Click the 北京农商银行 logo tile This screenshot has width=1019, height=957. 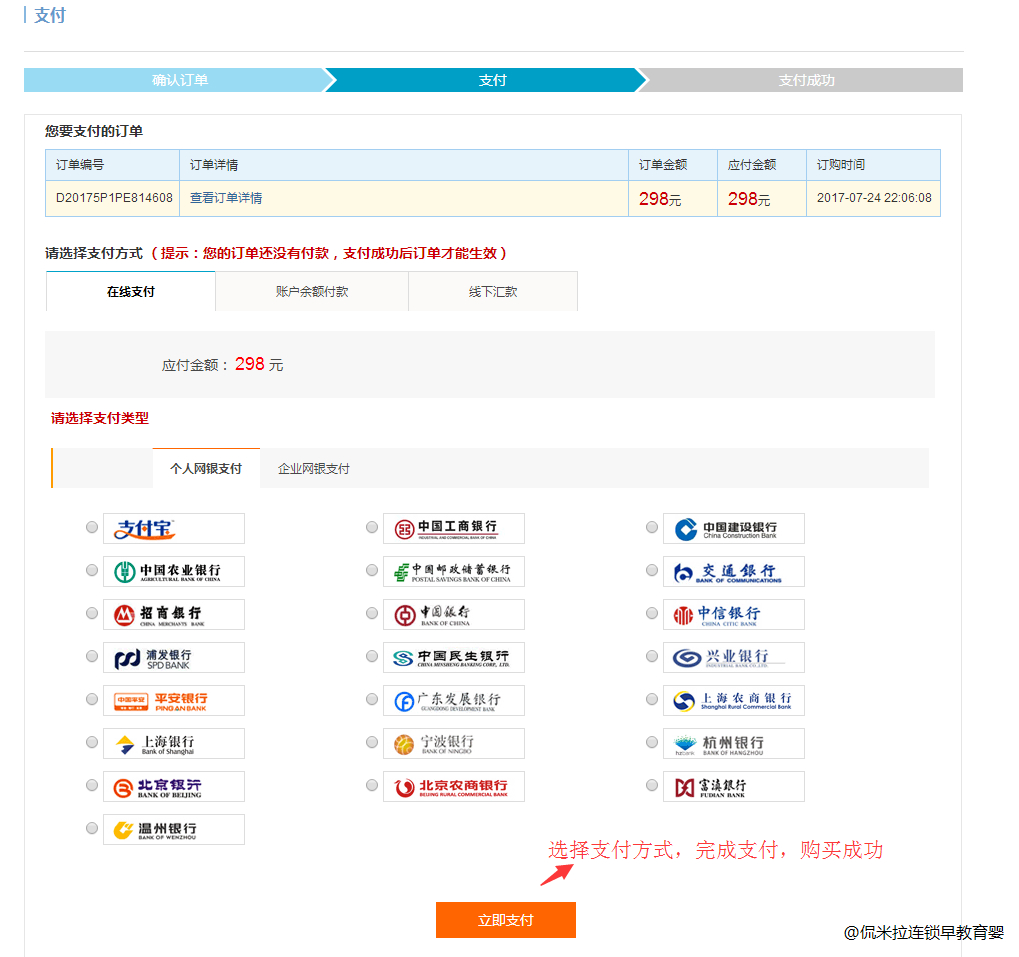pyautogui.click(x=454, y=786)
